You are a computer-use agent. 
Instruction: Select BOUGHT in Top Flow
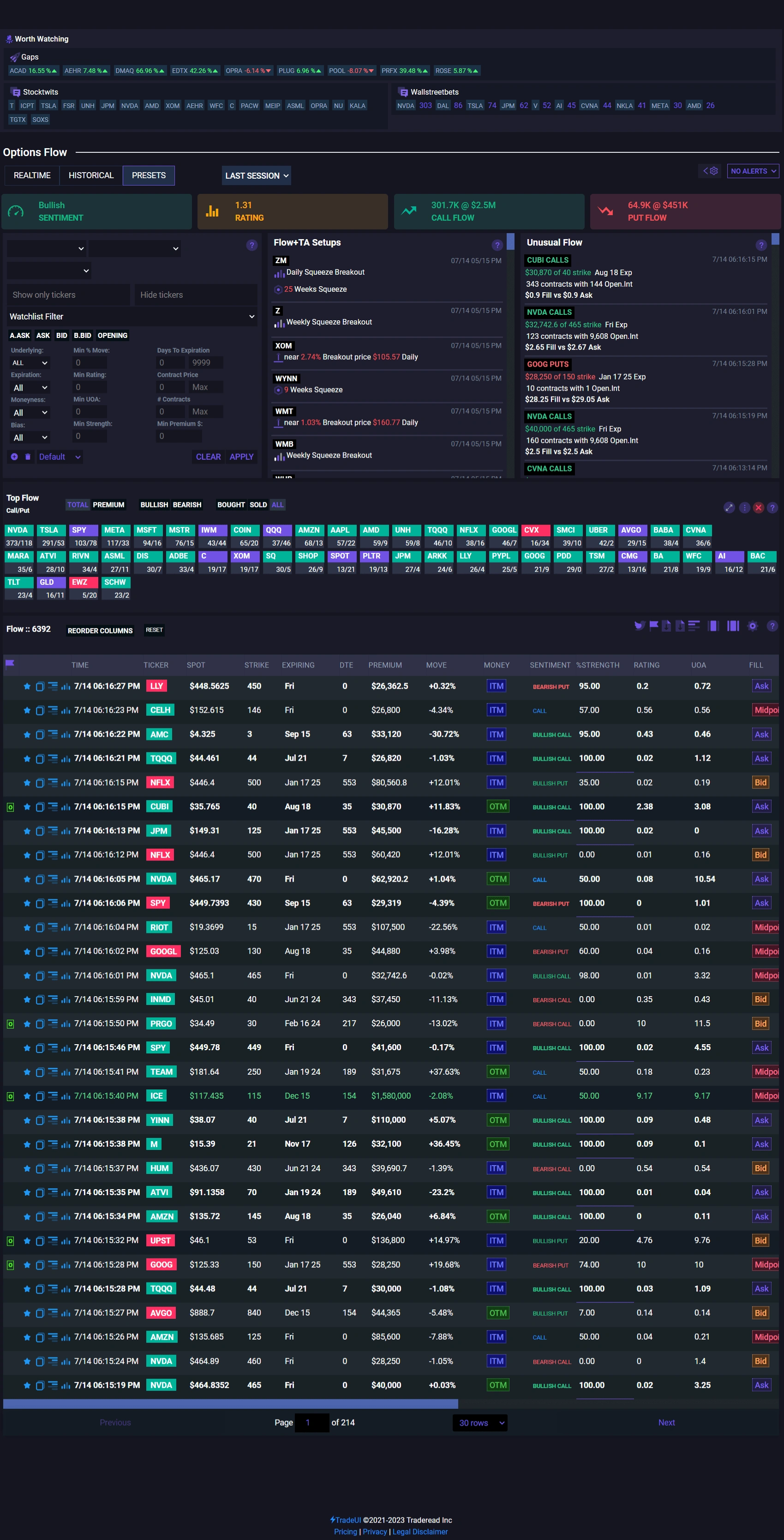pos(231,505)
